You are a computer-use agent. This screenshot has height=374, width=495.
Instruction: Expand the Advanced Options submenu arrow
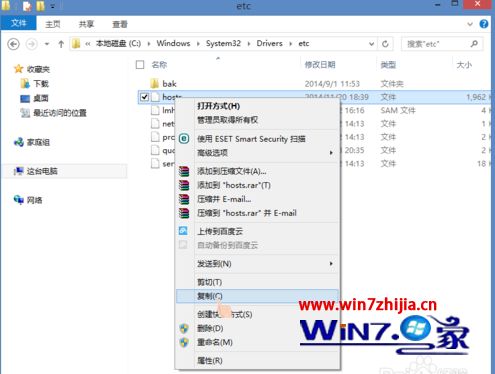pos(331,153)
